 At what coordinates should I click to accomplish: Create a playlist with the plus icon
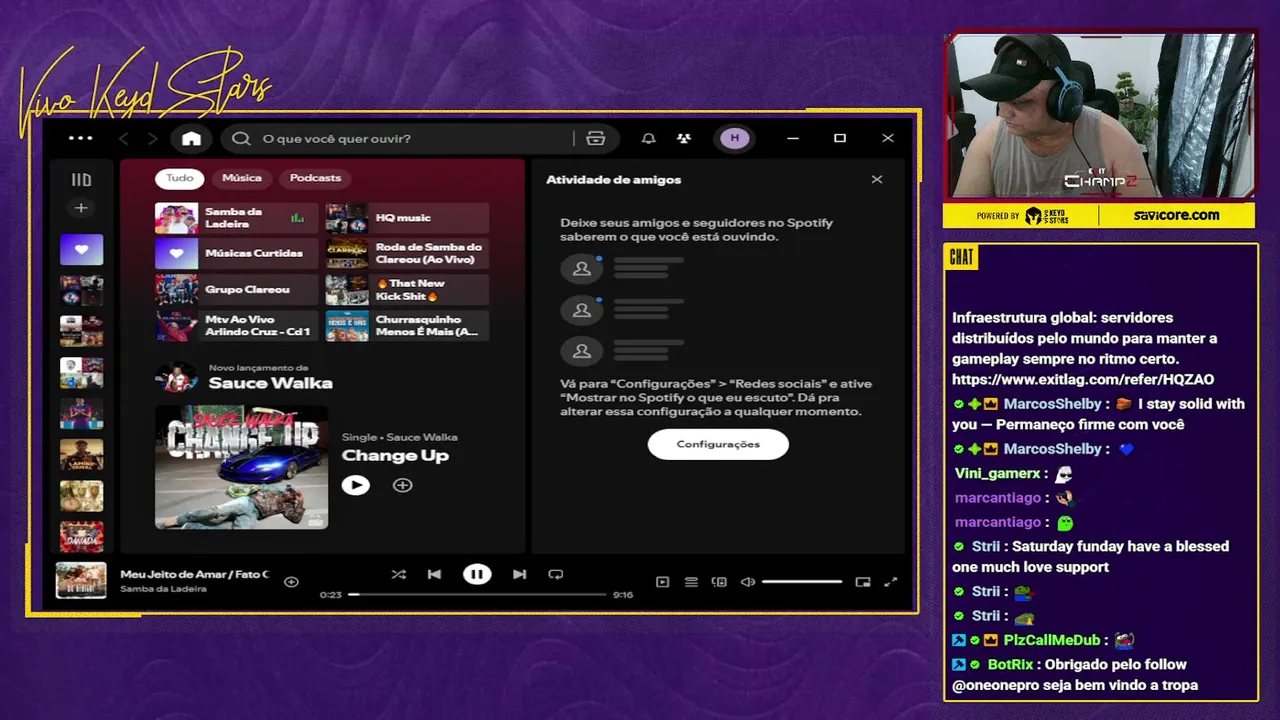tap(81, 208)
